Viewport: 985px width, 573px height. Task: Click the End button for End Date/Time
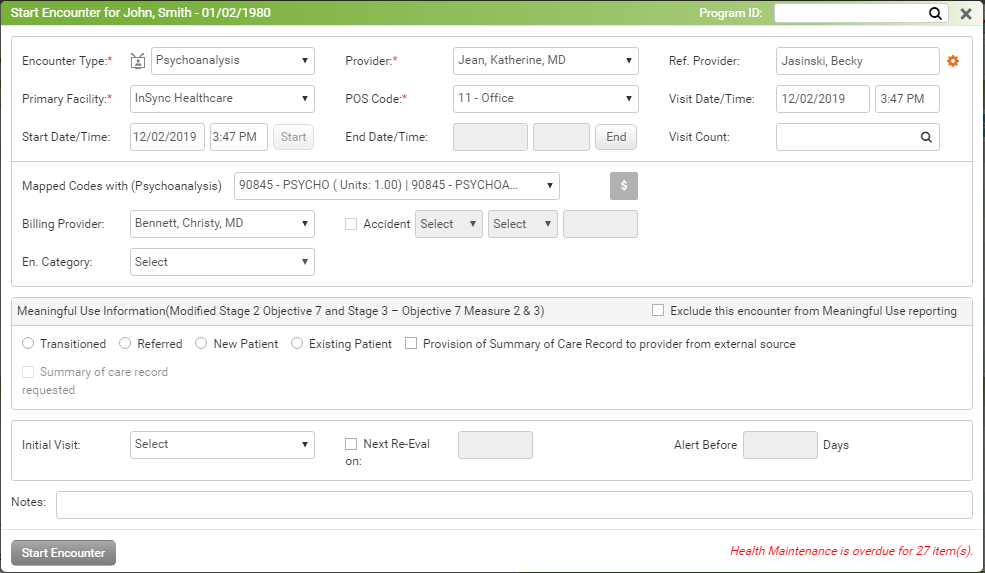point(616,137)
